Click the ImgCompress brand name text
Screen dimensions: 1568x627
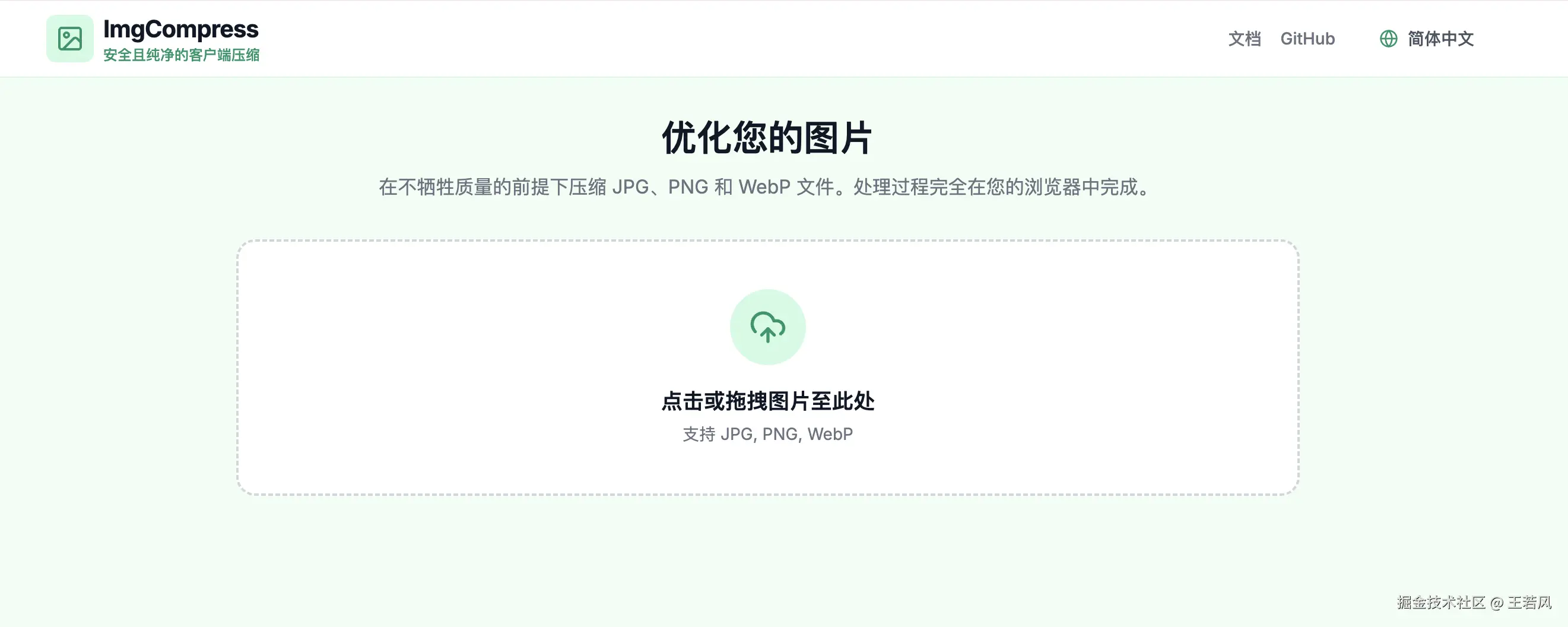(181, 29)
